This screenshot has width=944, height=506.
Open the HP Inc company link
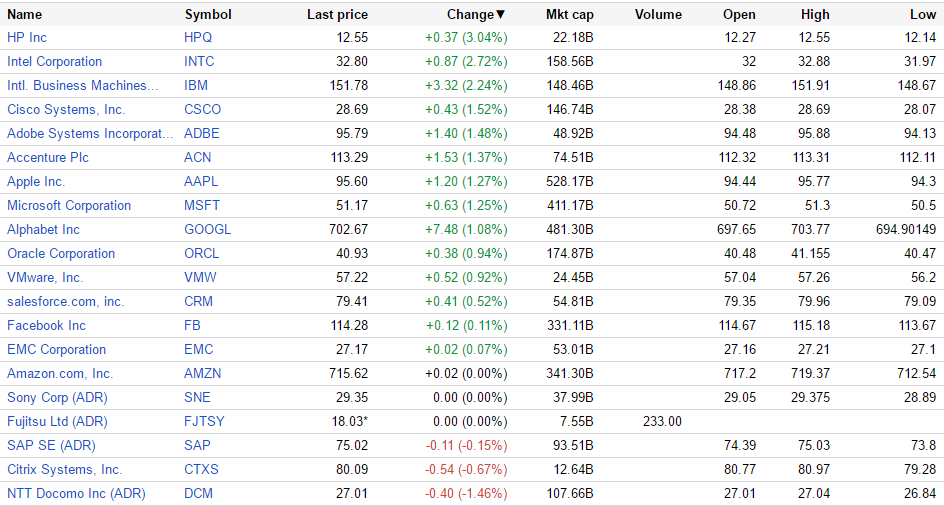tap(27, 38)
